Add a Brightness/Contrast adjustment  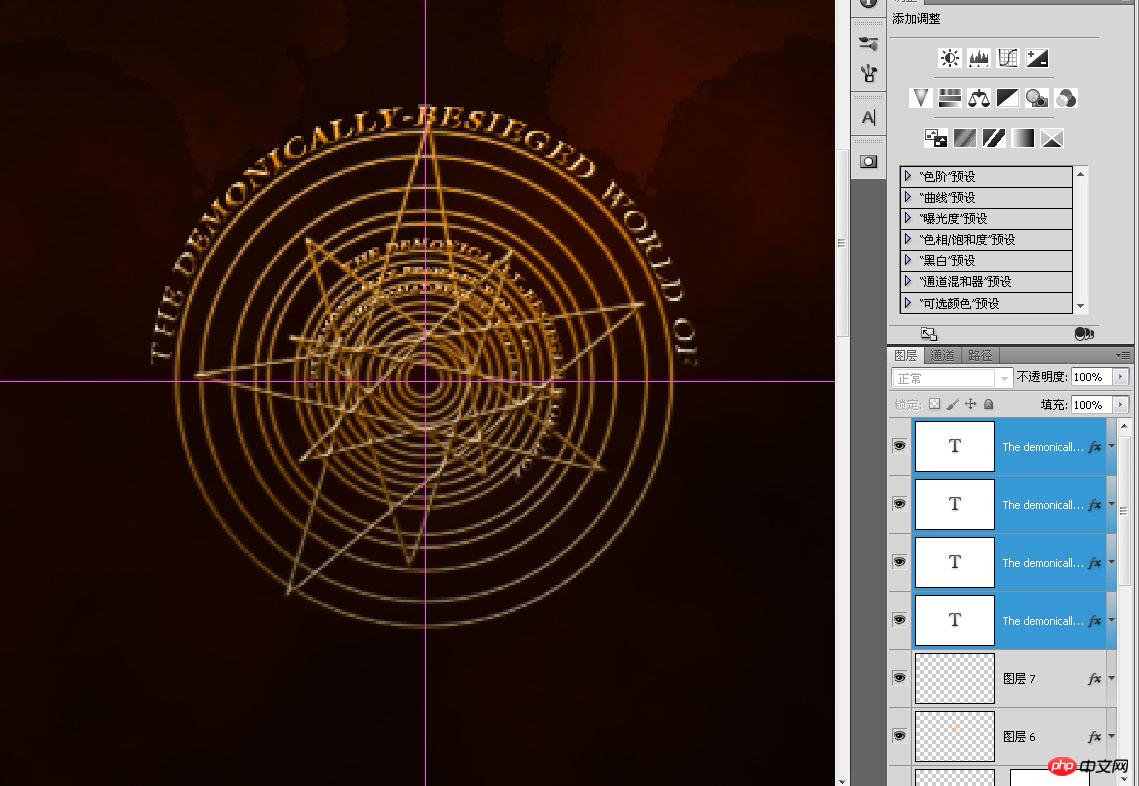coord(949,58)
